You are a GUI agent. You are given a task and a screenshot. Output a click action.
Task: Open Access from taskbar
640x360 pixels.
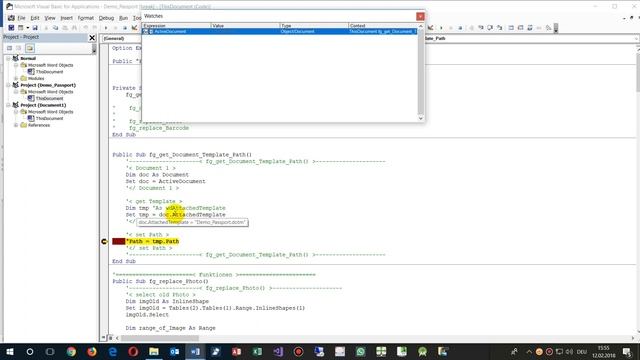pos(237,351)
